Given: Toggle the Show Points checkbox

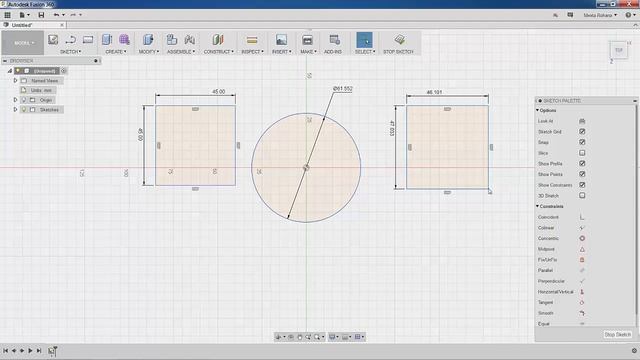Looking at the screenshot, I should click(x=582, y=174).
